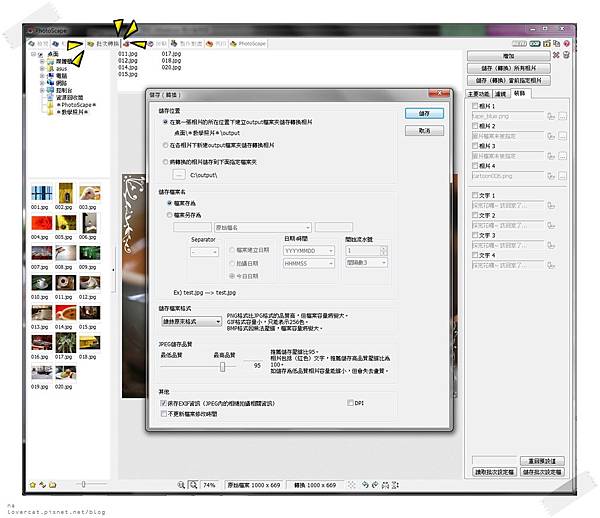Open the YYYYMMDD date format dropdown
600x518 pixels.
point(309,251)
